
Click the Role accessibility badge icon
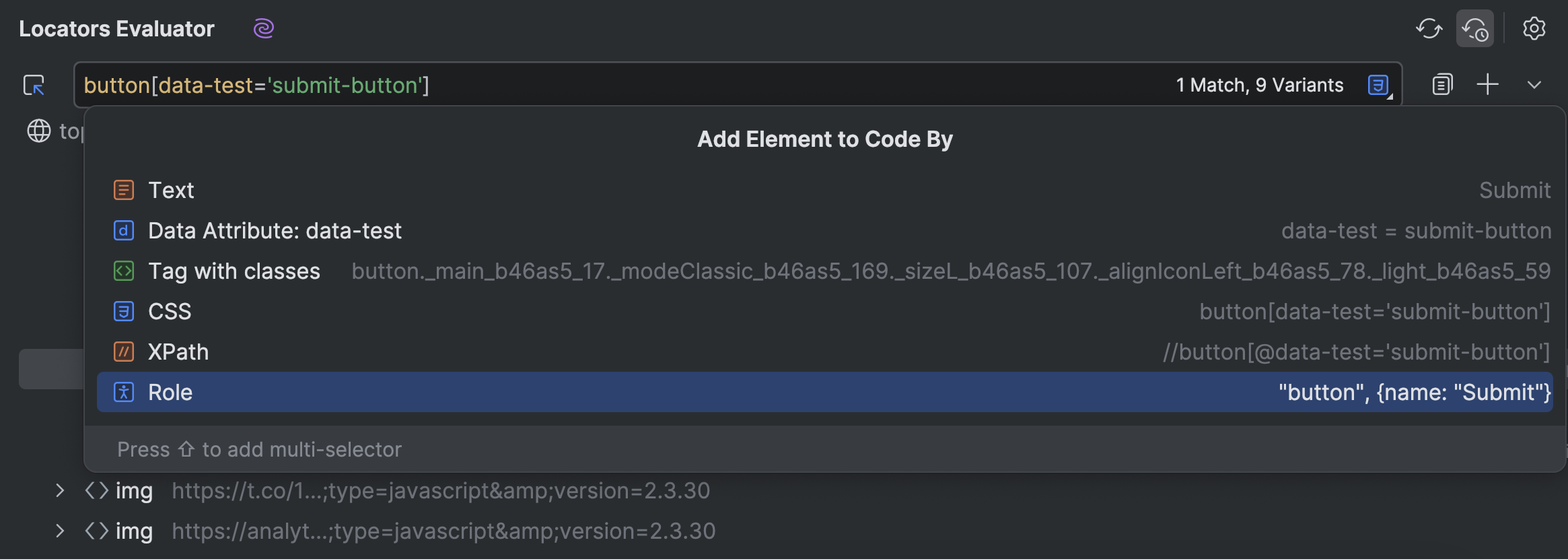[124, 392]
